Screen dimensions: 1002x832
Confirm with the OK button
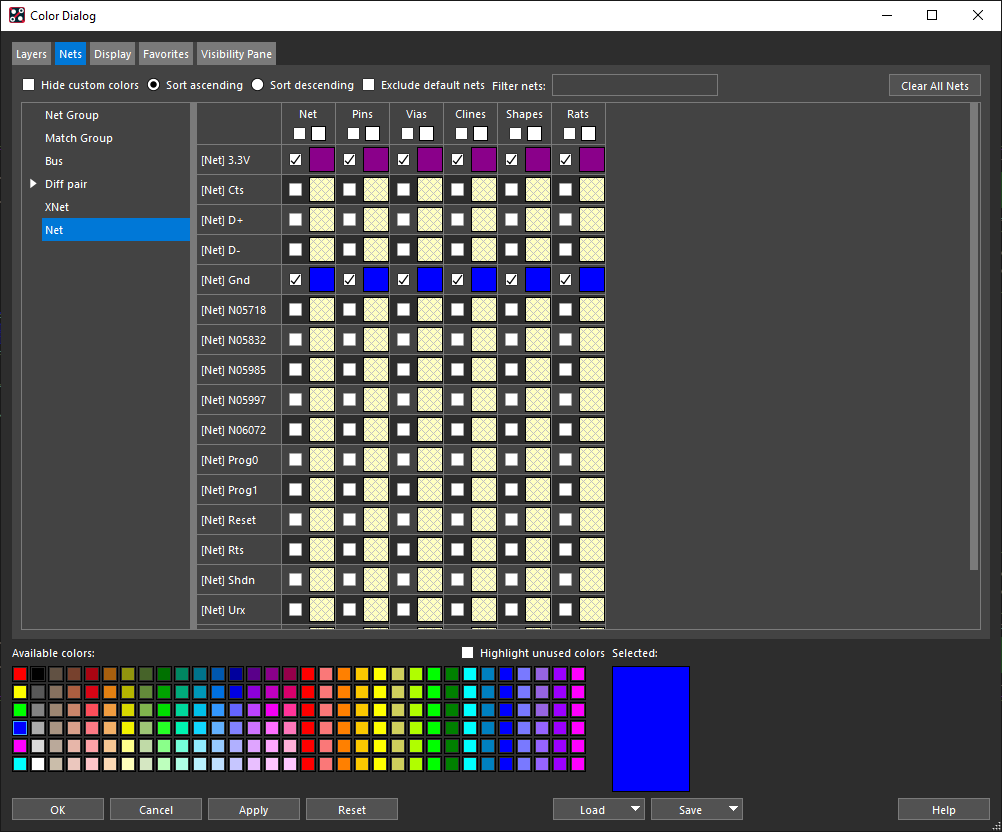(58, 810)
